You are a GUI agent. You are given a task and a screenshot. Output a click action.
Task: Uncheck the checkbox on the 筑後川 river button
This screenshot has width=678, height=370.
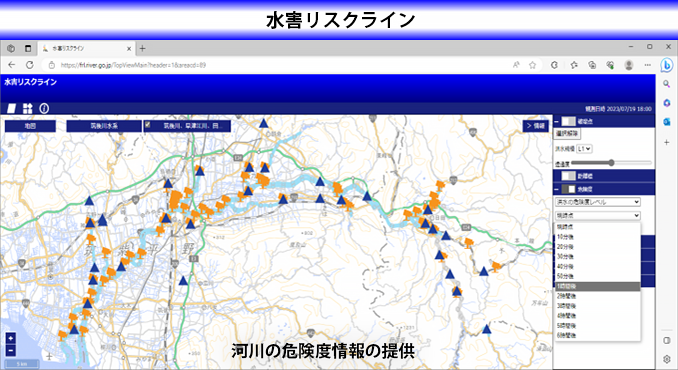pos(147,125)
